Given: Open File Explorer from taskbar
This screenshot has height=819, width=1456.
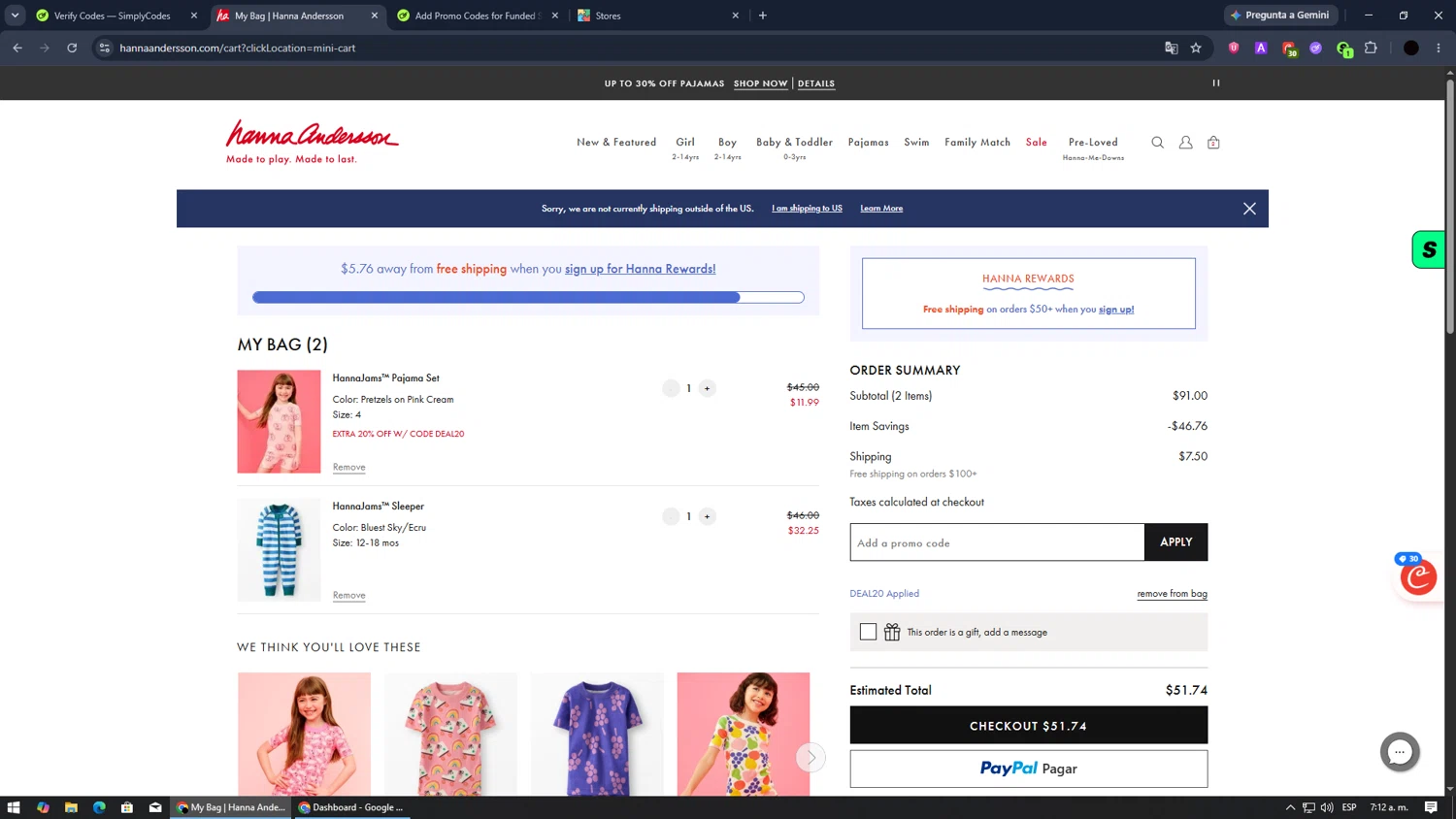Looking at the screenshot, I should [x=71, y=807].
